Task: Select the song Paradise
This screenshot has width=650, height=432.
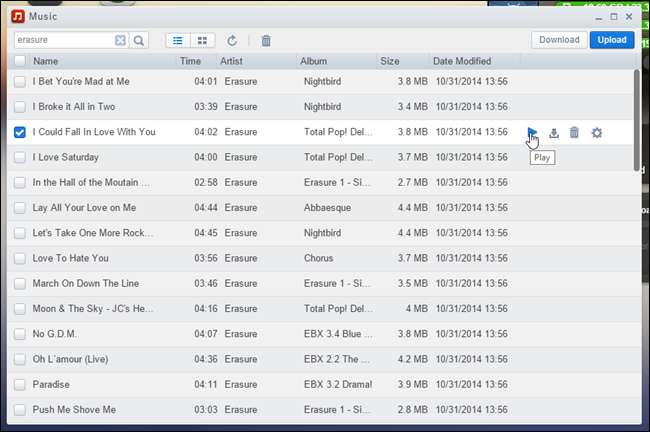Action: [x=51, y=384]
